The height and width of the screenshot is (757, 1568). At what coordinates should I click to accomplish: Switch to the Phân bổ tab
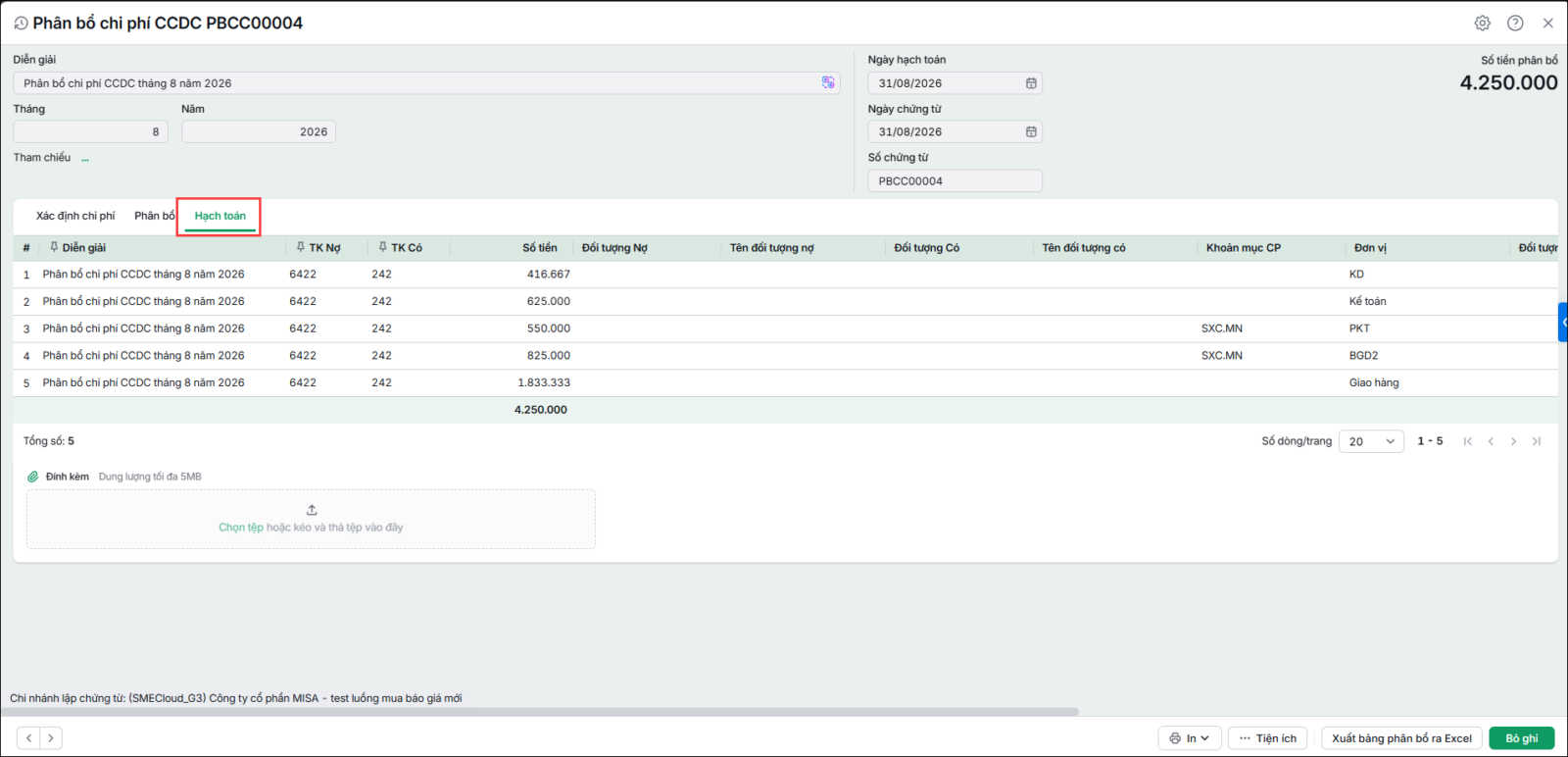point(155,216)
